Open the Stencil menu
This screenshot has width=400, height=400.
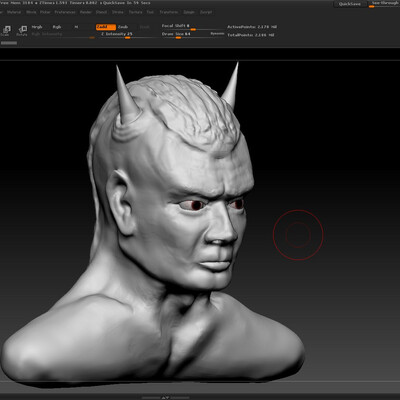pyautogui.click(x=101, y=12)
